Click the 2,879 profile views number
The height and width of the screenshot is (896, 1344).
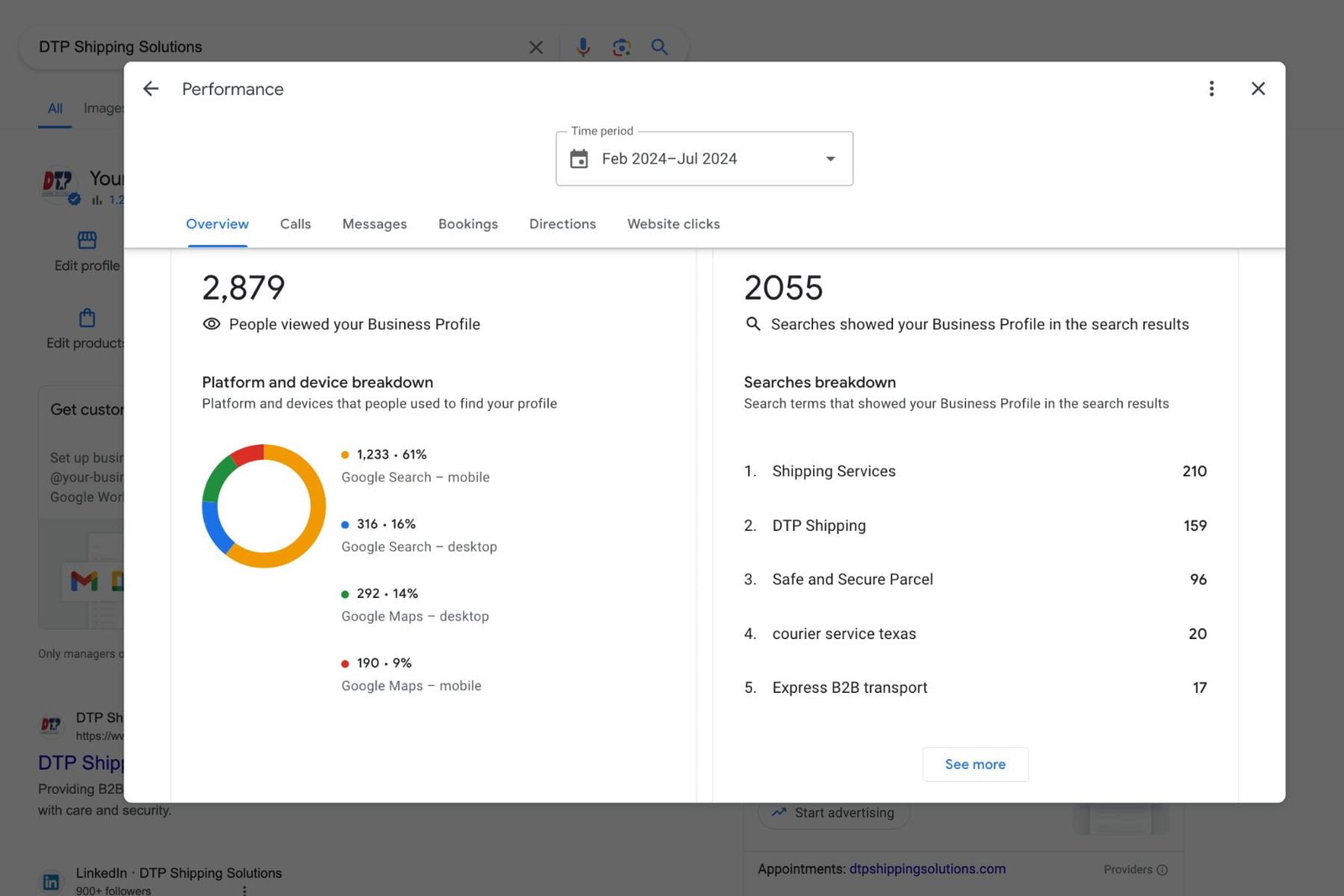point(244,288)
